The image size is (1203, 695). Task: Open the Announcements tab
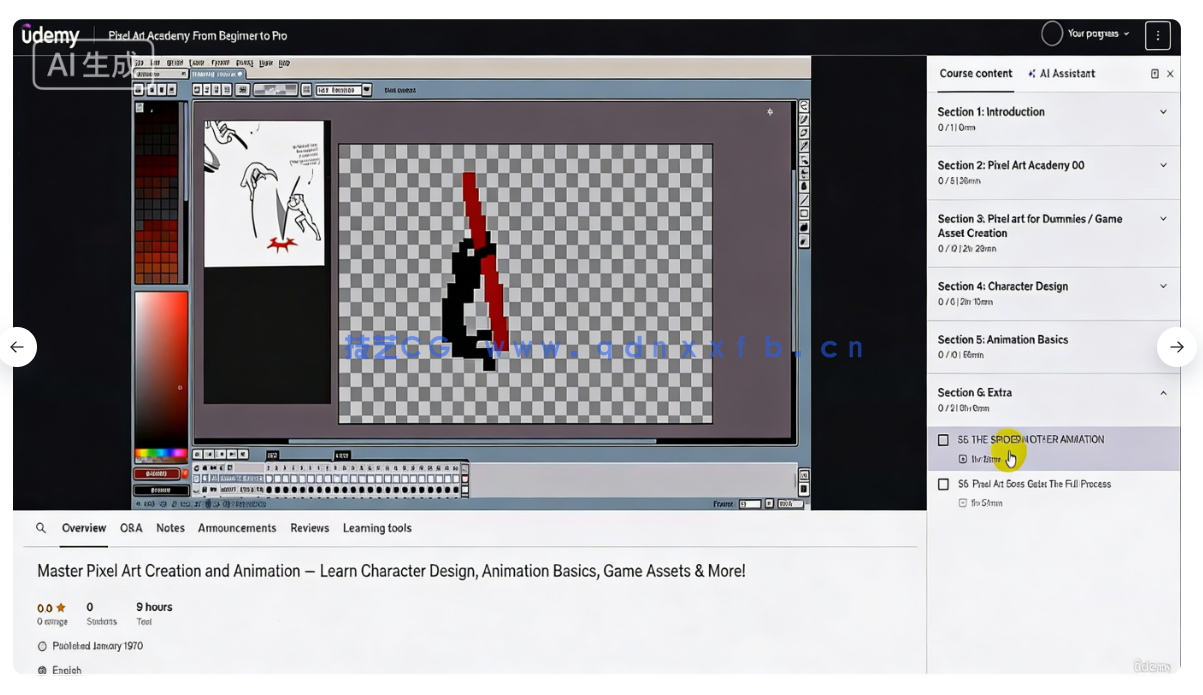pyautogui.click(x=237, y=528)
